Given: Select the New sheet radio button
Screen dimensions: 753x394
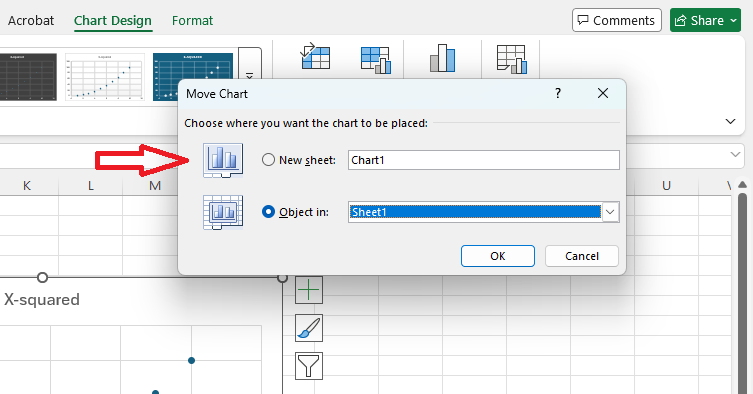Looking at the screenshot, I should click(268, 160).
